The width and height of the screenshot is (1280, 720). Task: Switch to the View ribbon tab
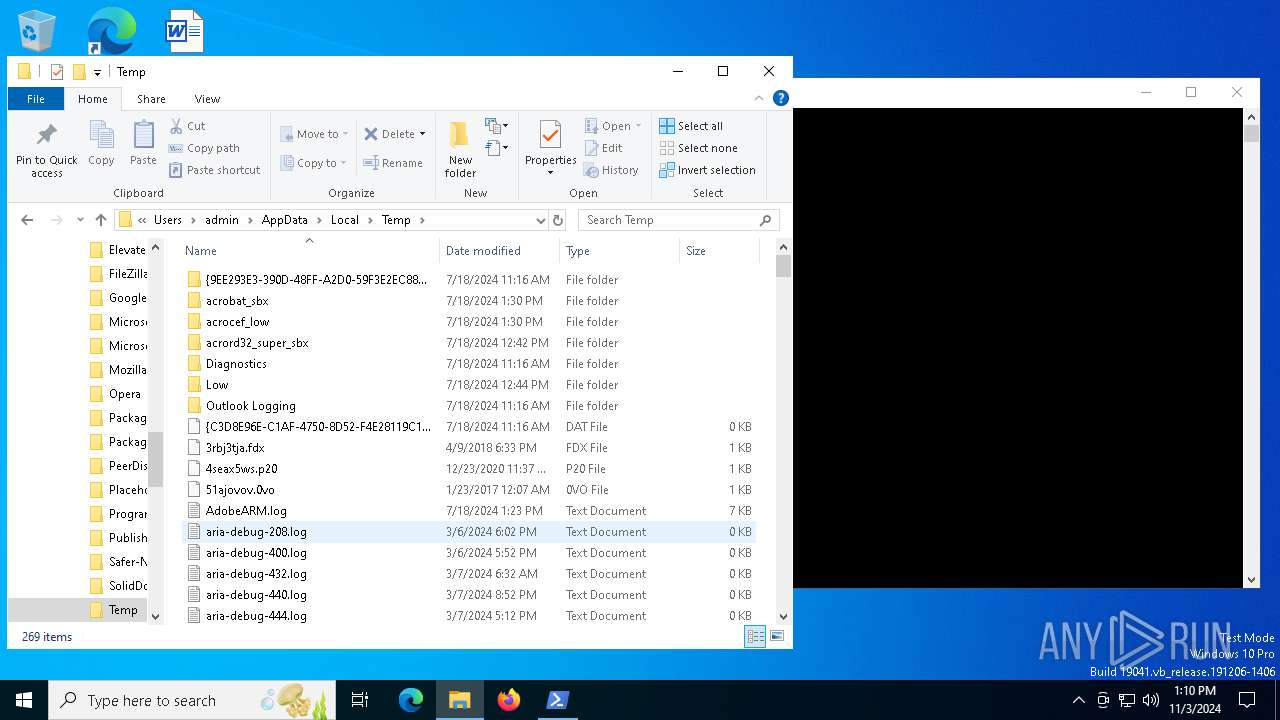[x=207, y=99]
